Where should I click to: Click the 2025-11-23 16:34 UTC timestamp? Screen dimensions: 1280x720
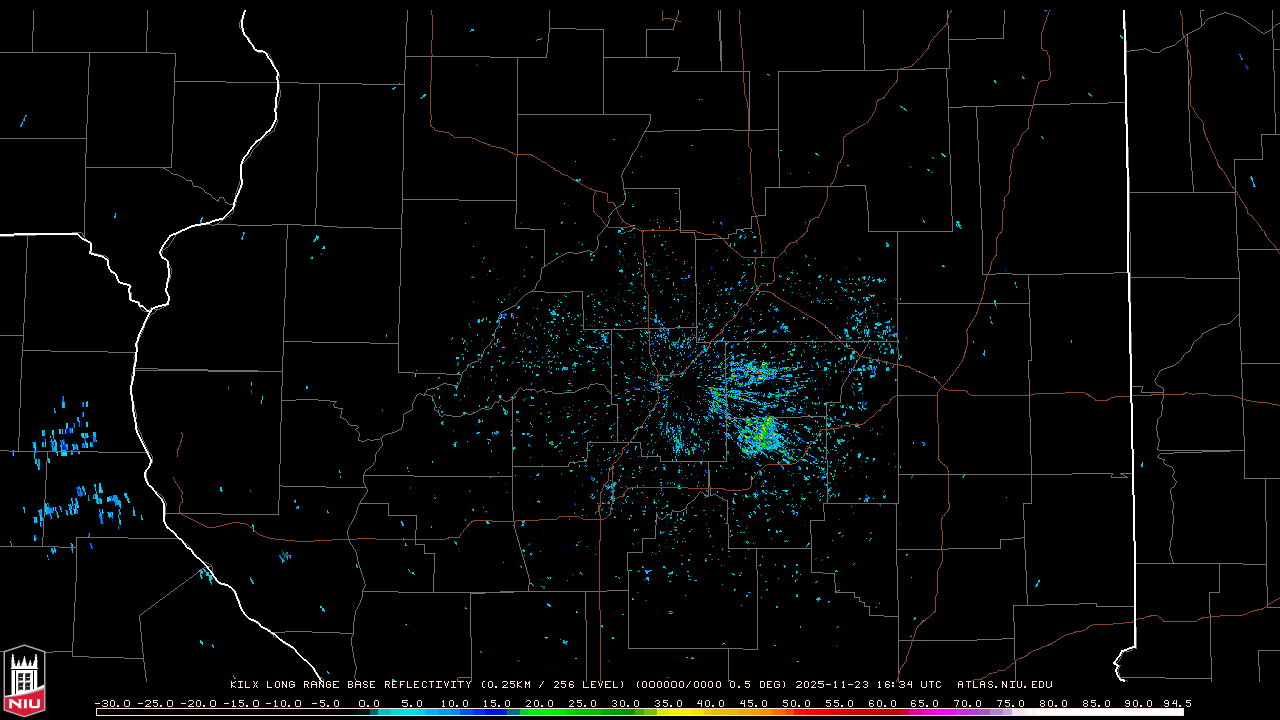pyautogui.click(x=868, y=685)
